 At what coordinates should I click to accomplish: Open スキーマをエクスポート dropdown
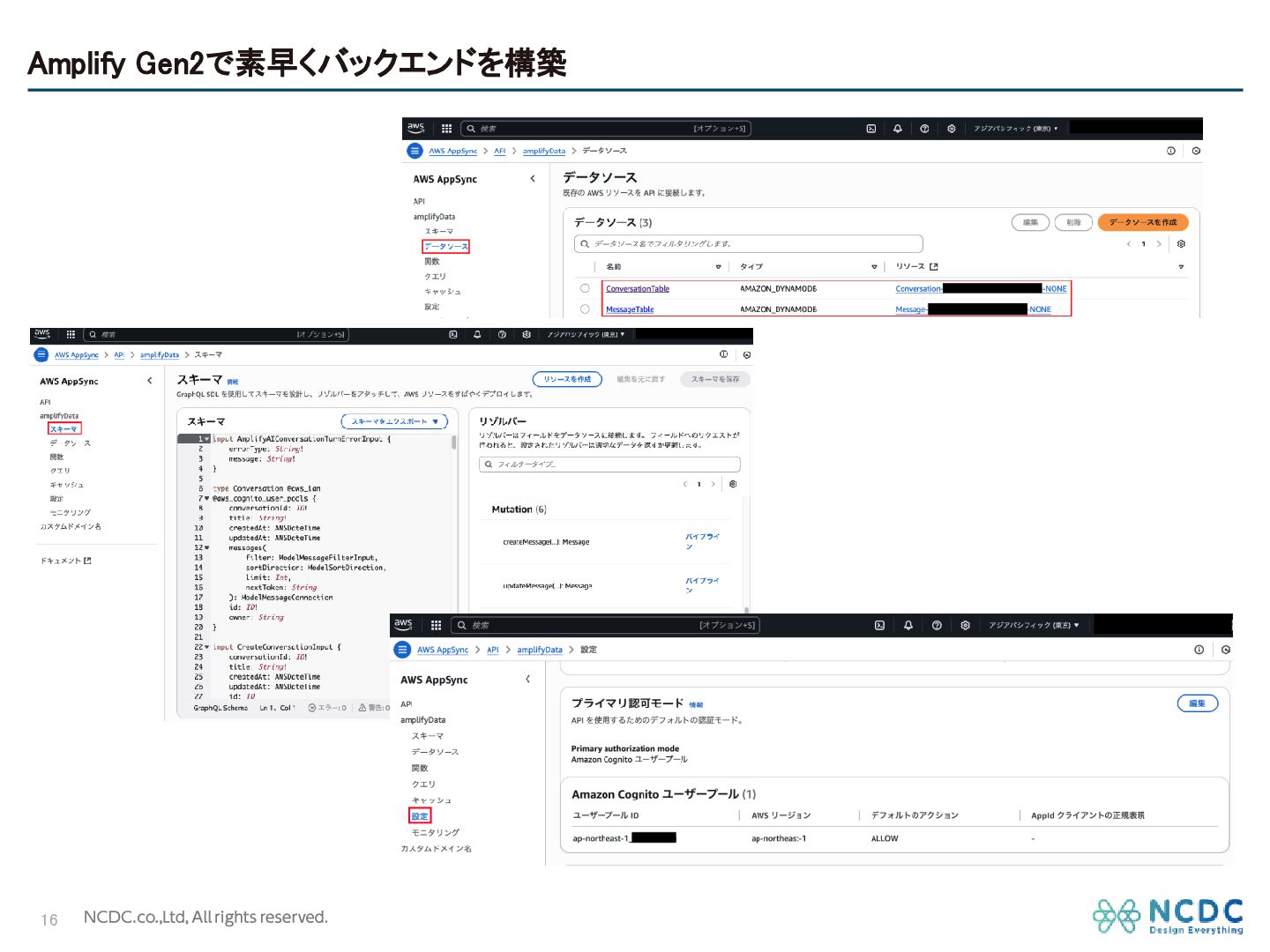pyautogui.click(x=394, y=421)
